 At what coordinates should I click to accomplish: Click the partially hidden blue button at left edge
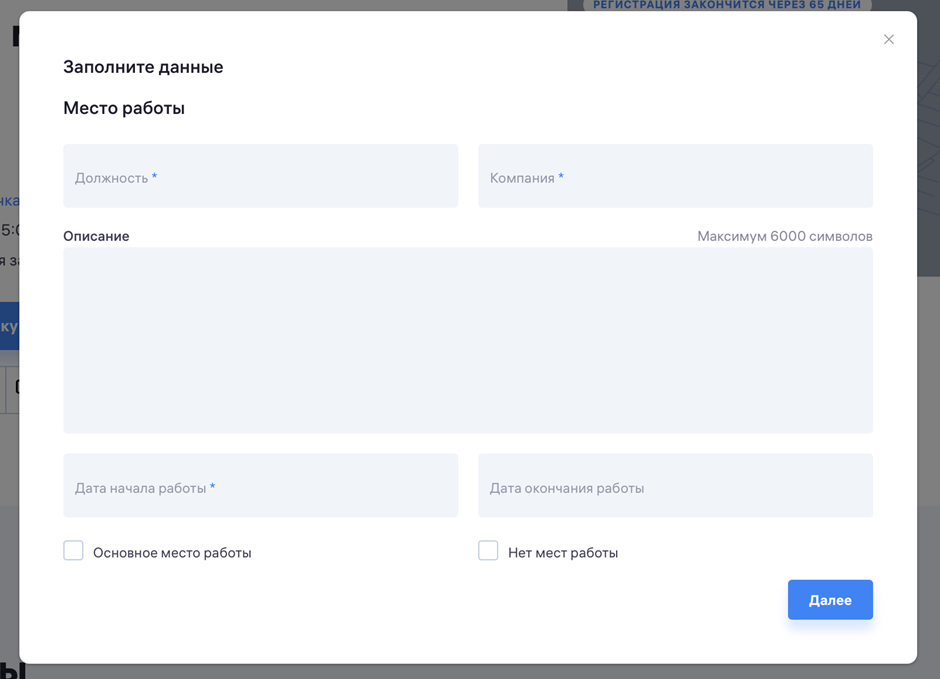9,326
